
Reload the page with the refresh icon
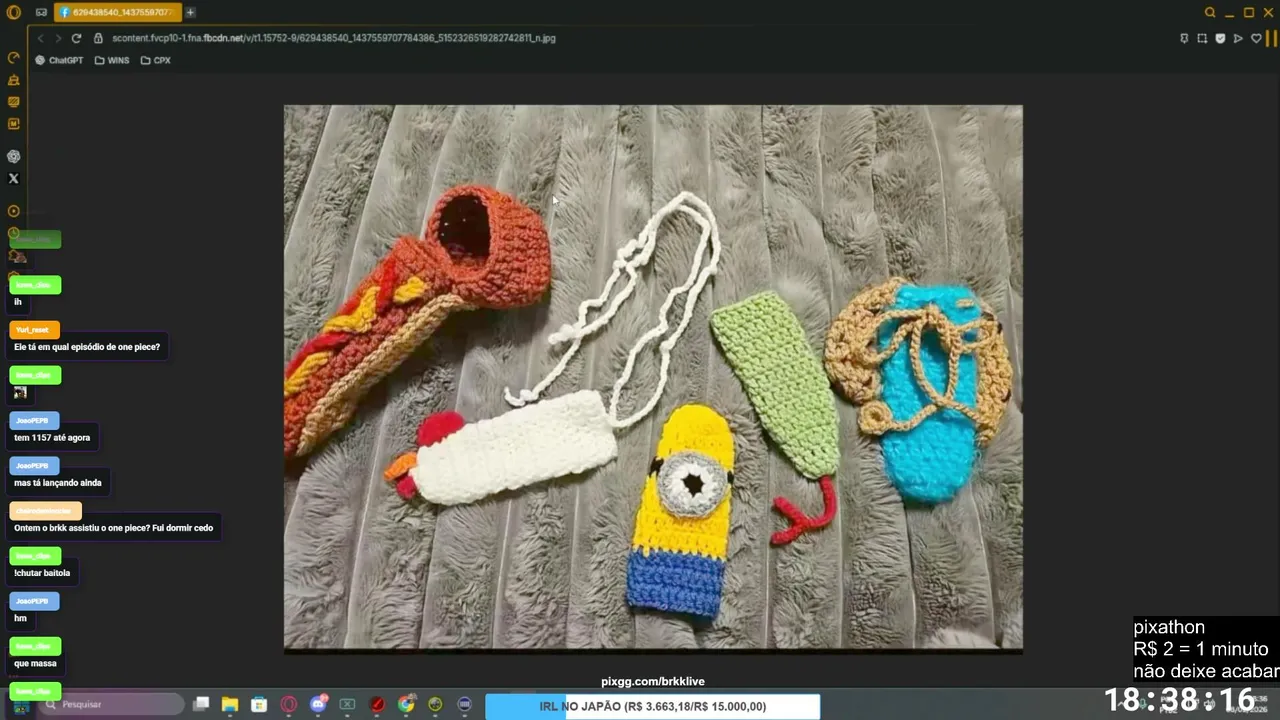pyautogui.click(x=76, y=38)
